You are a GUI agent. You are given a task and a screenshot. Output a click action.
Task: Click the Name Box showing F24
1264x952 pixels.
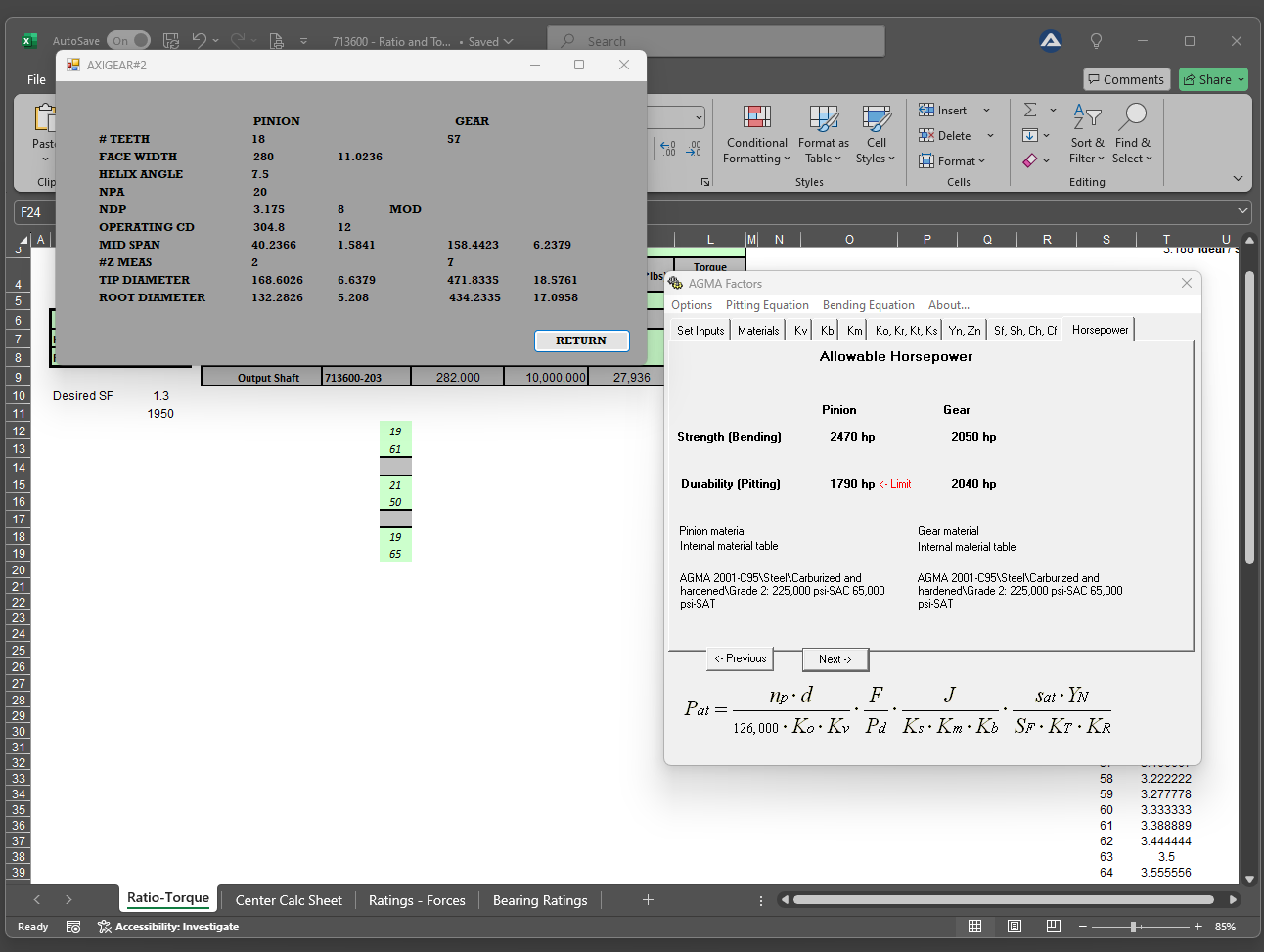click(31, 212)
